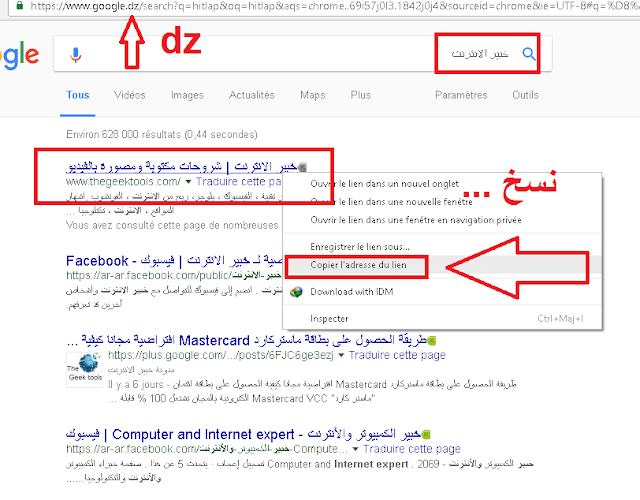The width and height of the screenshot is (640, 500).
Task: Click the blue magnifier search icon
Action: (x=529, y=53)
